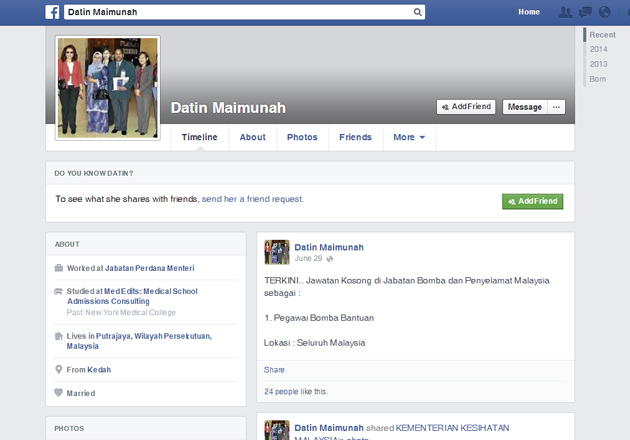Click 'Lokasi : Seluruh Malaysia' post line
The width and height of the screenshot is (630, 440).
(315, 343)
